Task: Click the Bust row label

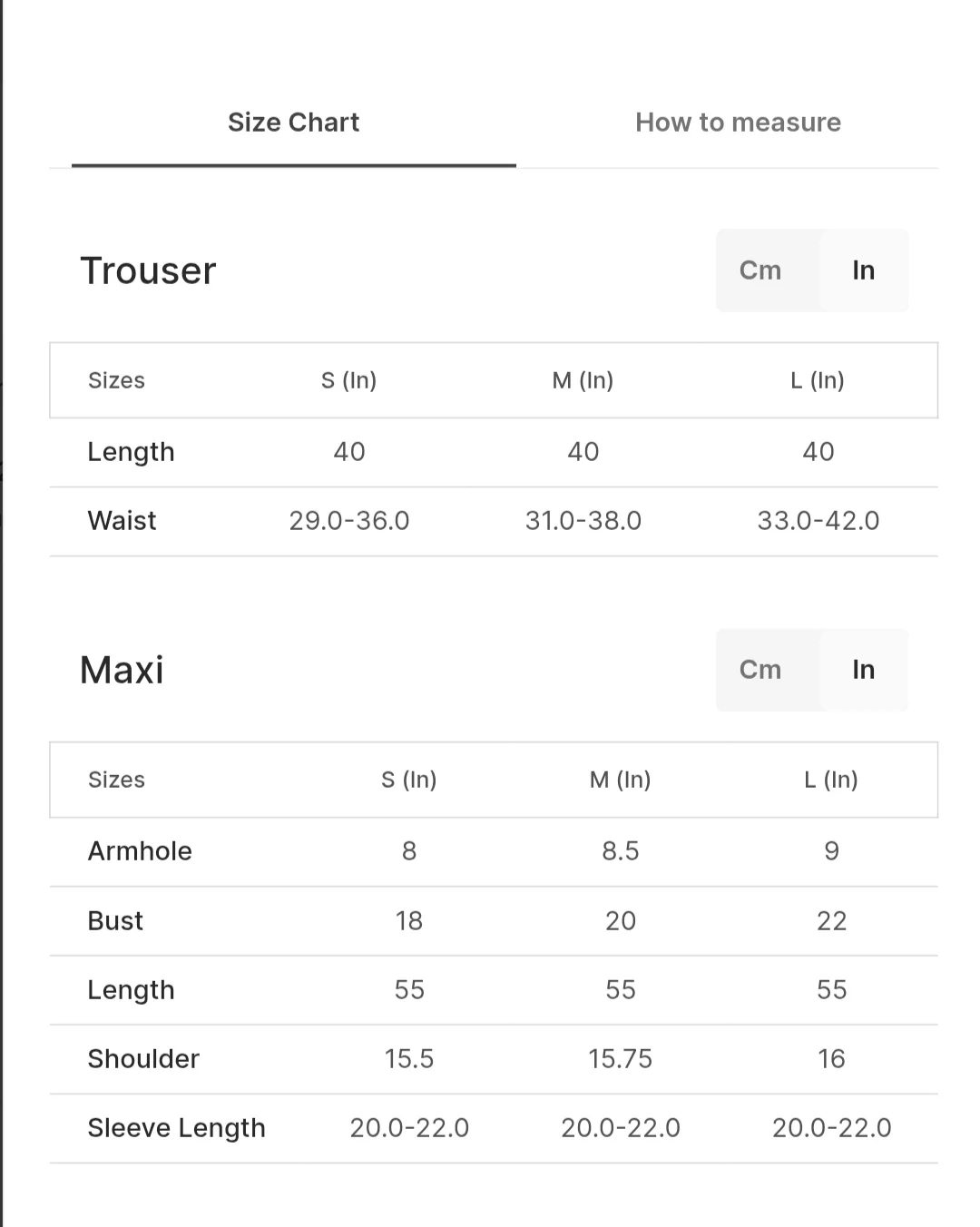Action: click(115, 921)
